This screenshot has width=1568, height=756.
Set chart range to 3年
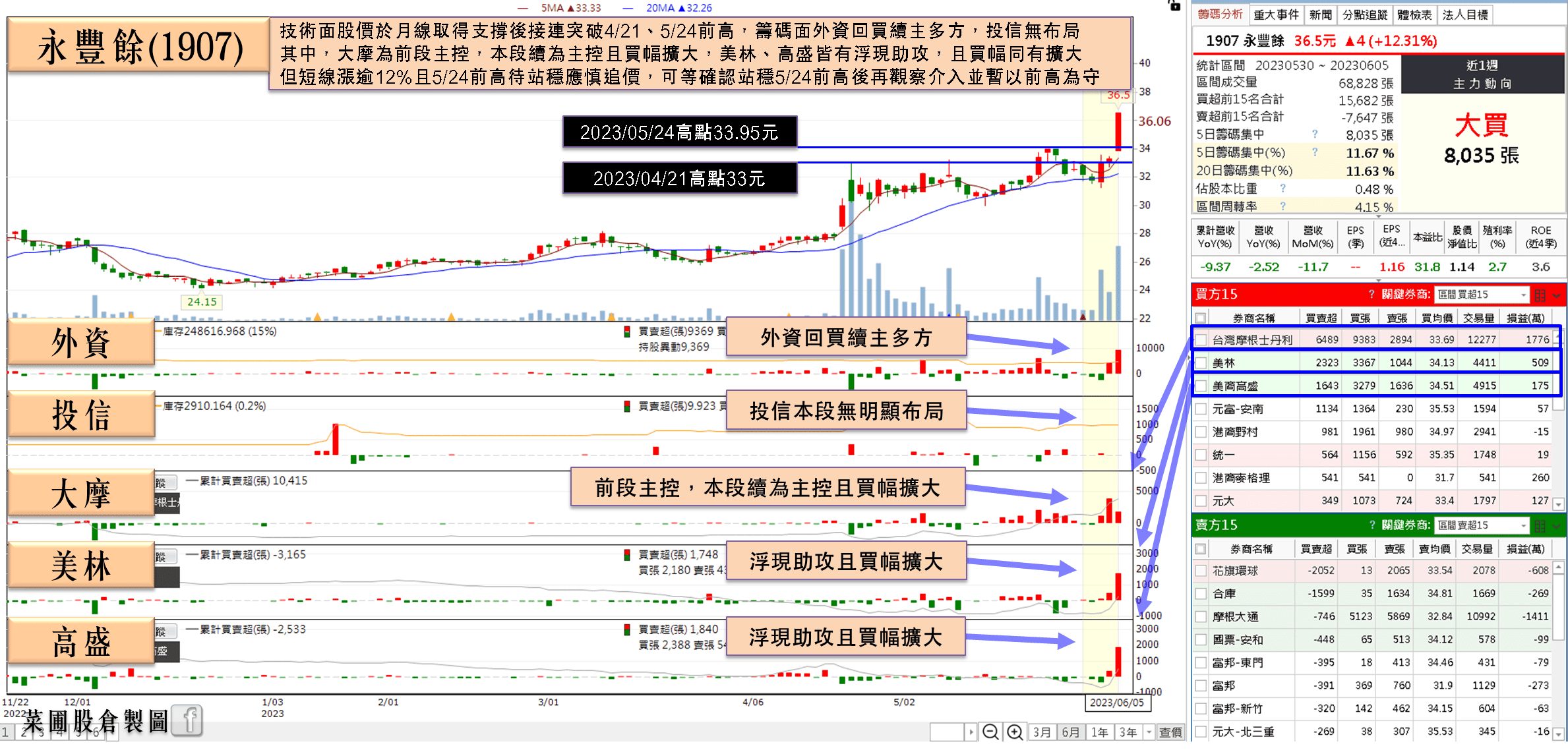tap(1128, 732)
